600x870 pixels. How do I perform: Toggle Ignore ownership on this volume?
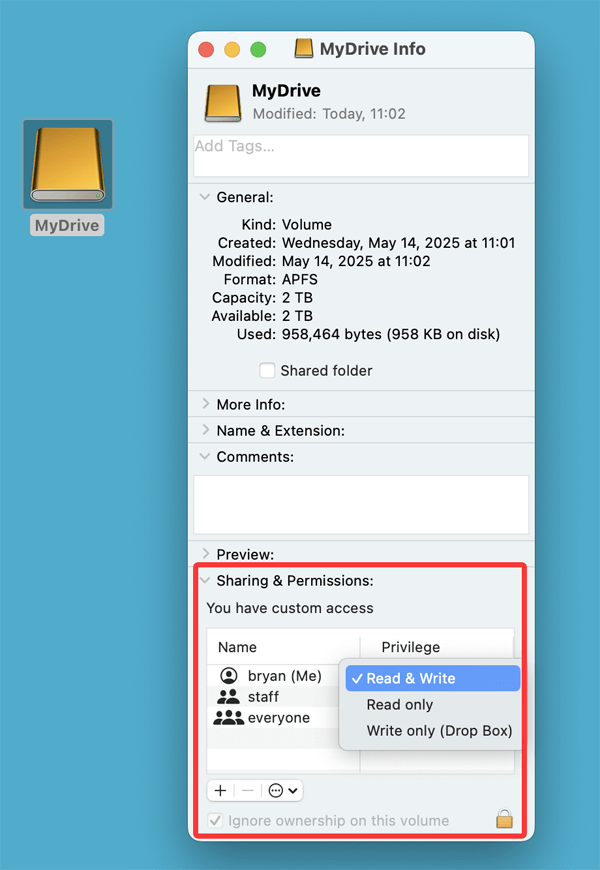216,821
